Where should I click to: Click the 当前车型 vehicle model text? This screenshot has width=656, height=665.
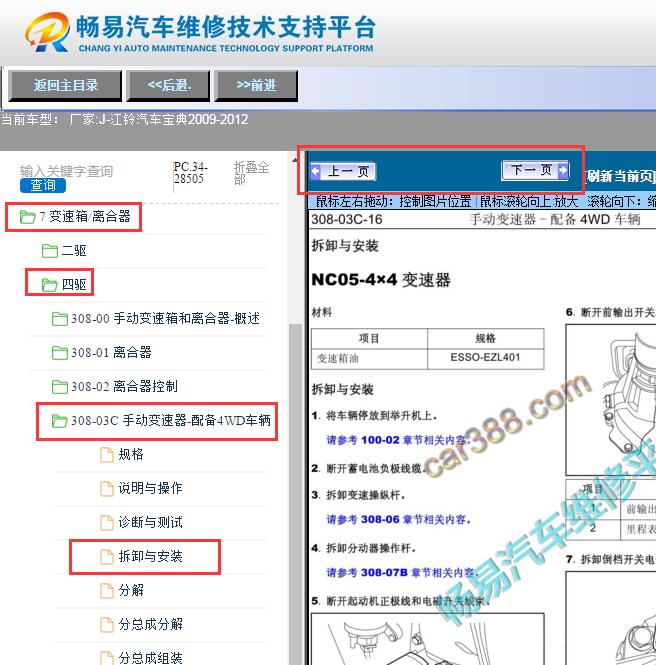125,120
